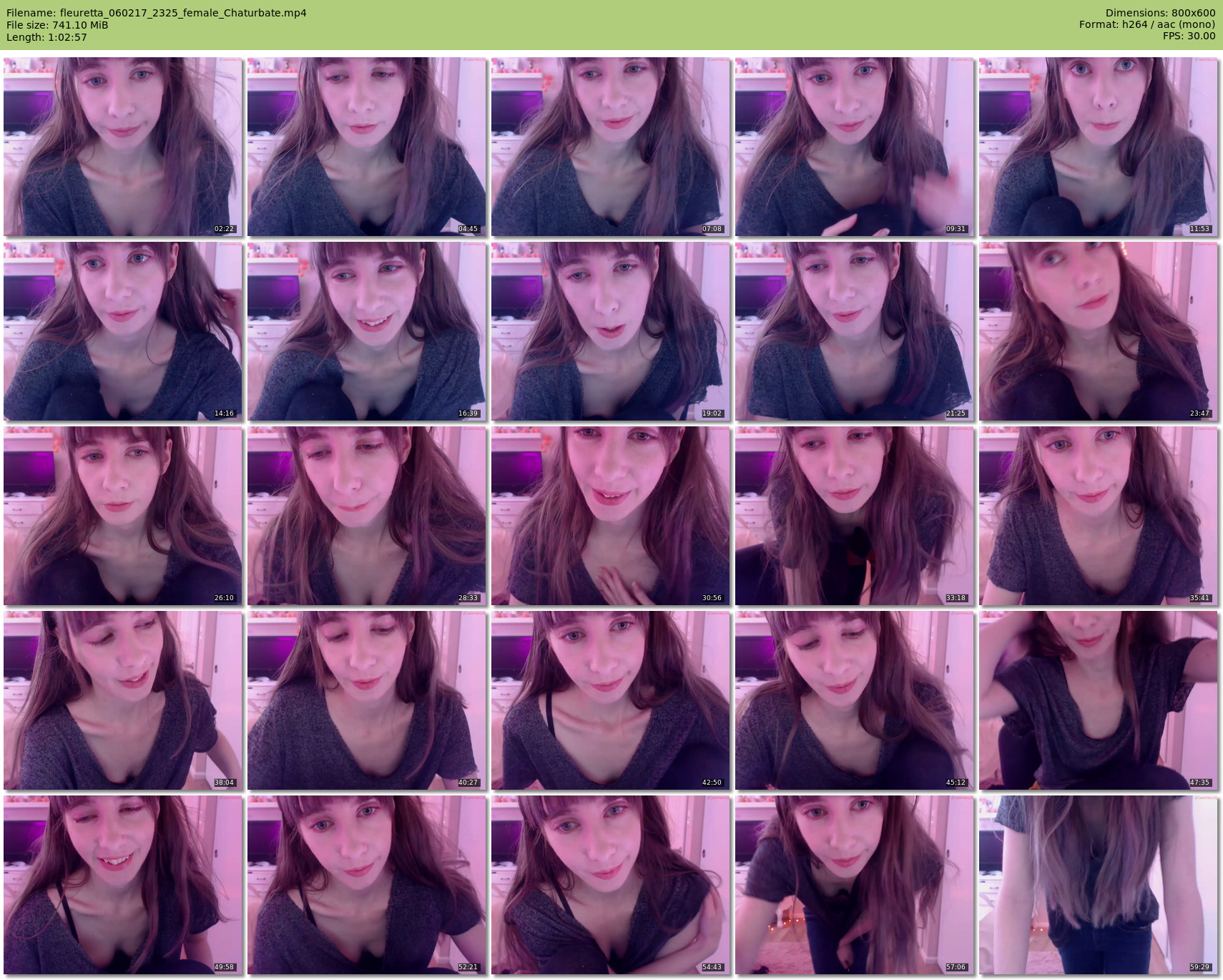The image size is (1223, 980).
Task: Click the 35:41 frame thumbnail
Action: pos(1098,516)
